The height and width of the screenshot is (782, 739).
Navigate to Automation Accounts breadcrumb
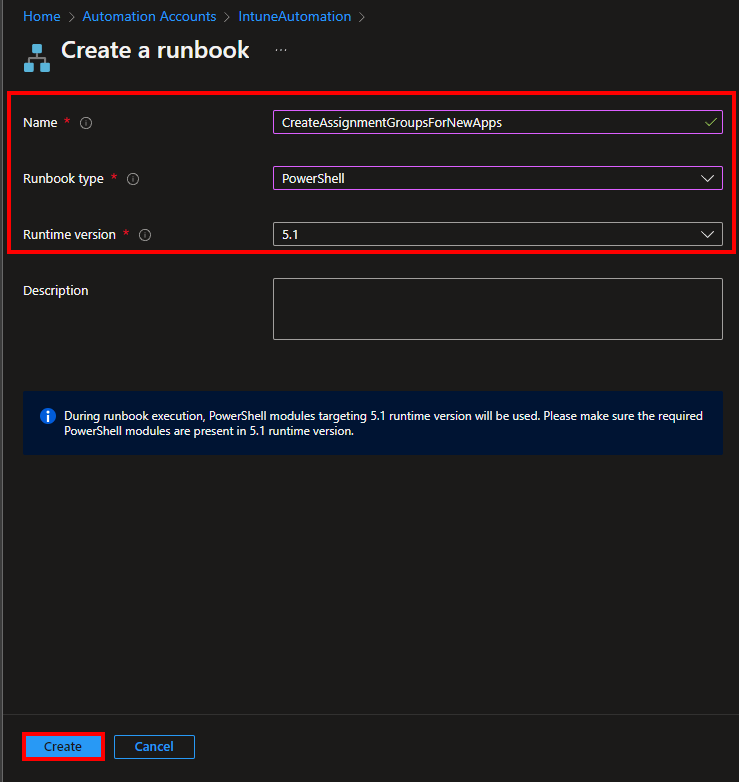(x=149, y=16)
